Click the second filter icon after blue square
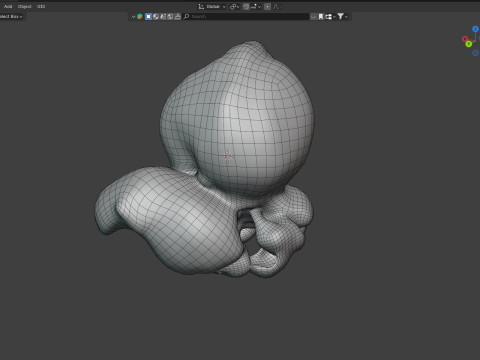The image size is (480, 360). 156,16
